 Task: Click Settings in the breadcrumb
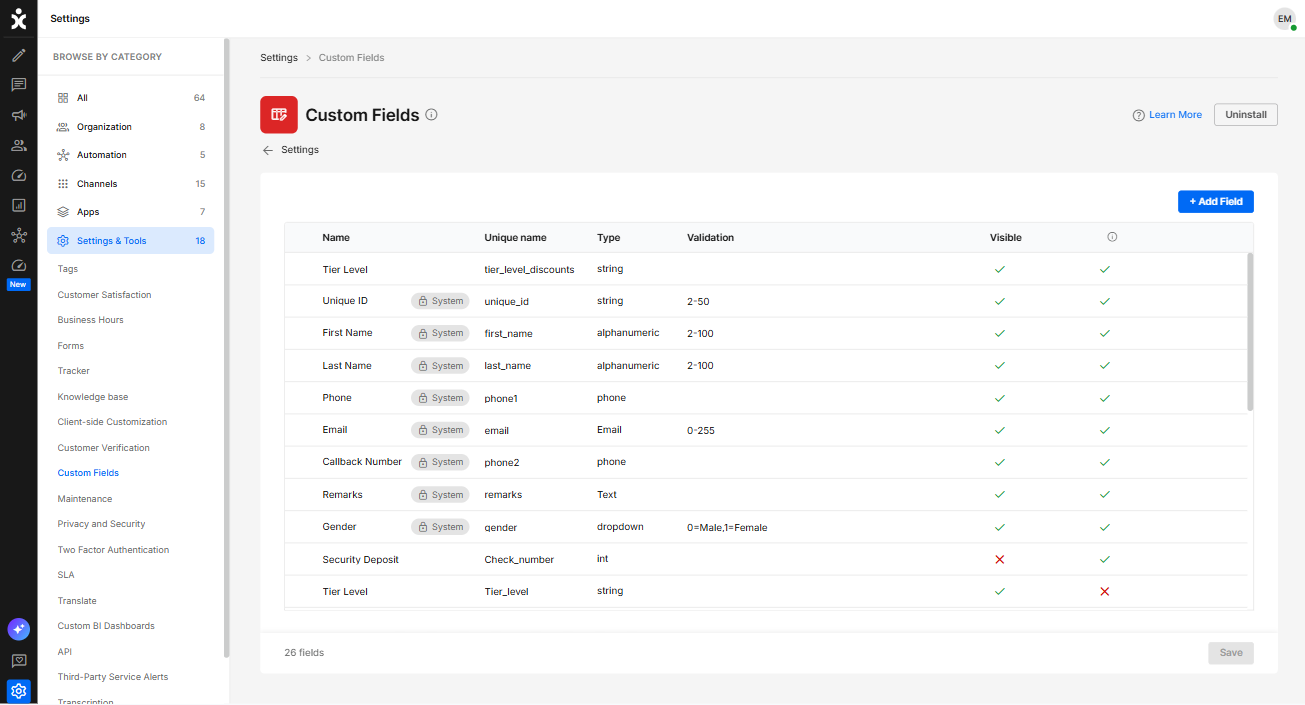(x=279, y=58)
